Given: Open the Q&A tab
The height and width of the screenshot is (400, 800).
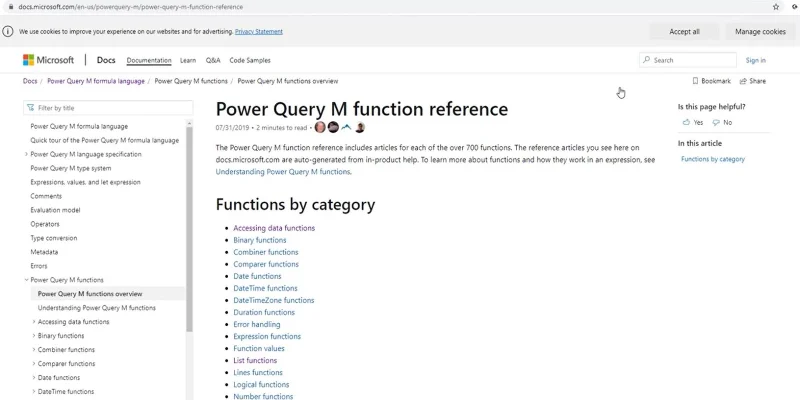Looking at the screenshot, I should 213,60.
